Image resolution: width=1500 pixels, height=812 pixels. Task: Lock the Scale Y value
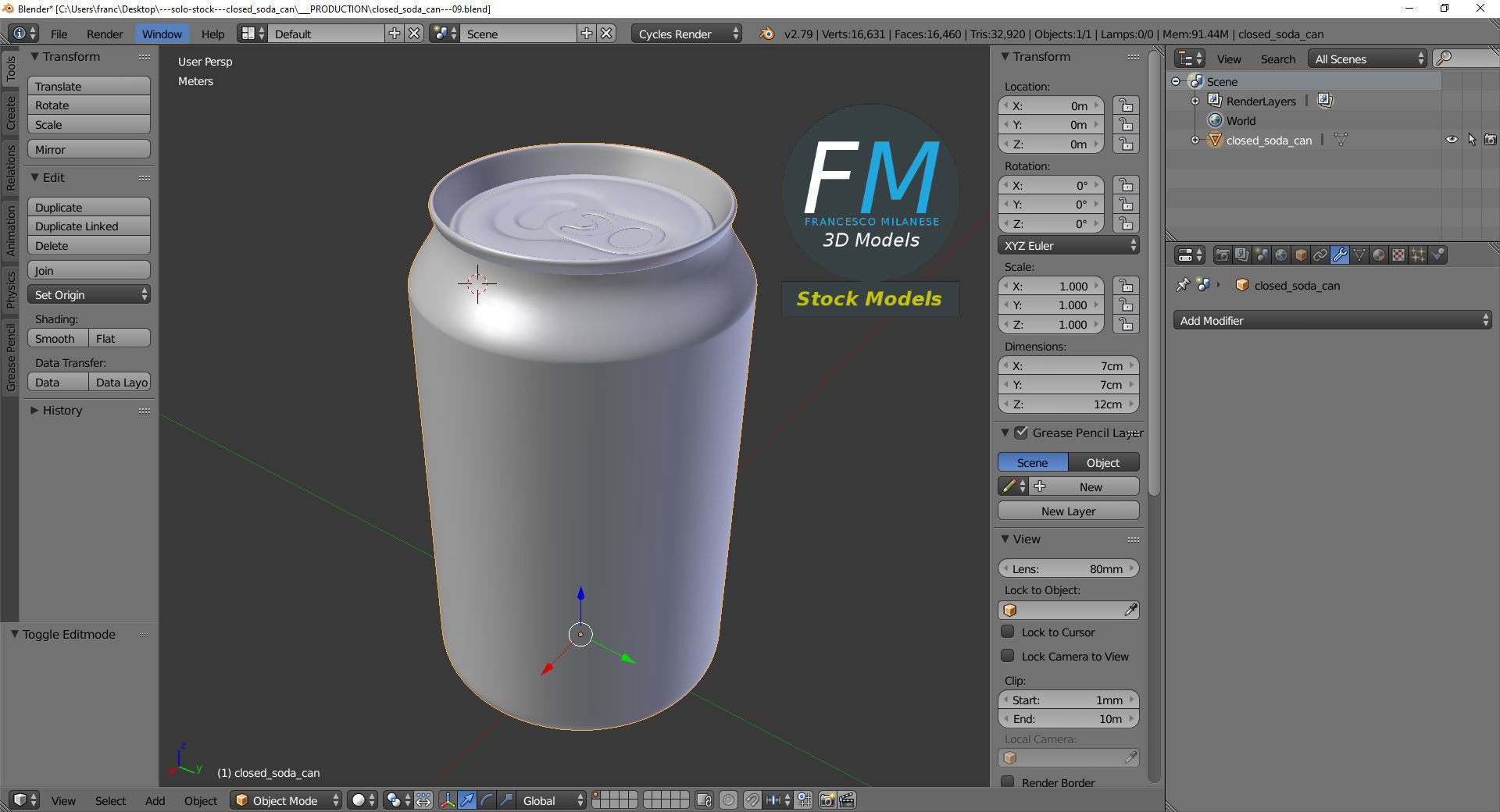(x=1125, y=305)
